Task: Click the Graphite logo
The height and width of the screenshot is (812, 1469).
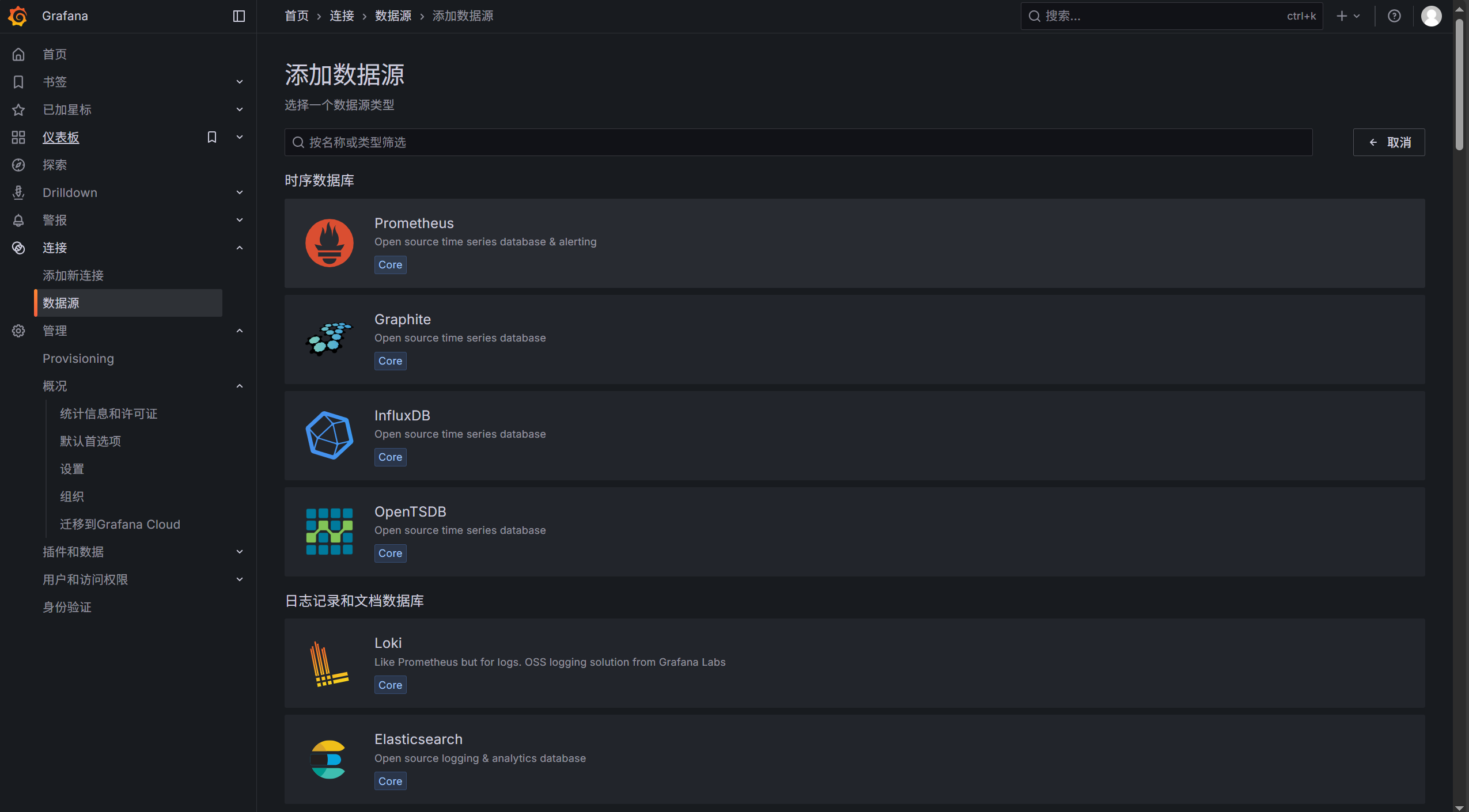Action: pos(330,339)
